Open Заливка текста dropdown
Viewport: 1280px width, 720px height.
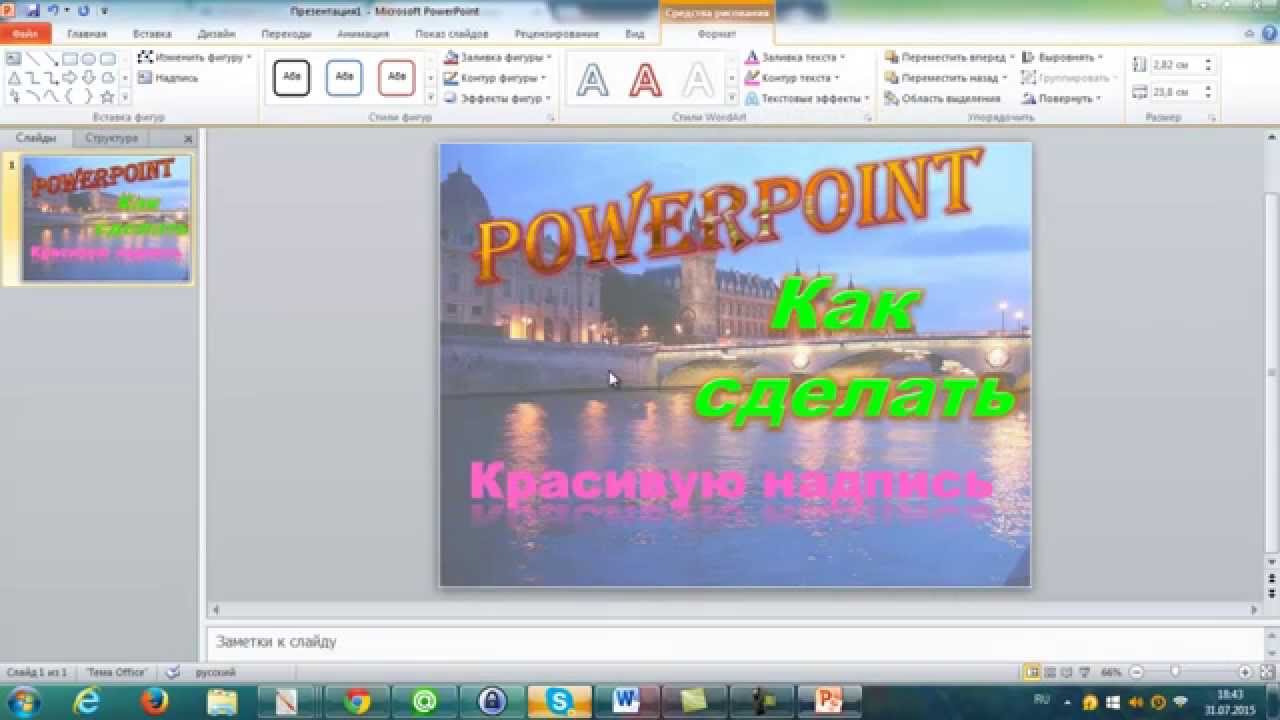click(x=796, y=58)
